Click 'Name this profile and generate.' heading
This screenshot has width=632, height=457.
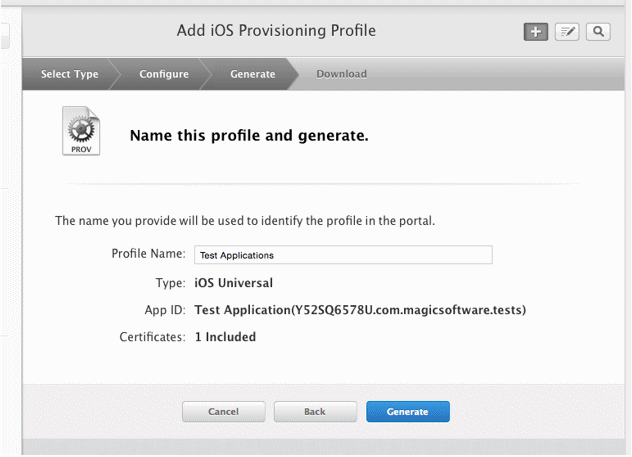(x=249, y=136)
